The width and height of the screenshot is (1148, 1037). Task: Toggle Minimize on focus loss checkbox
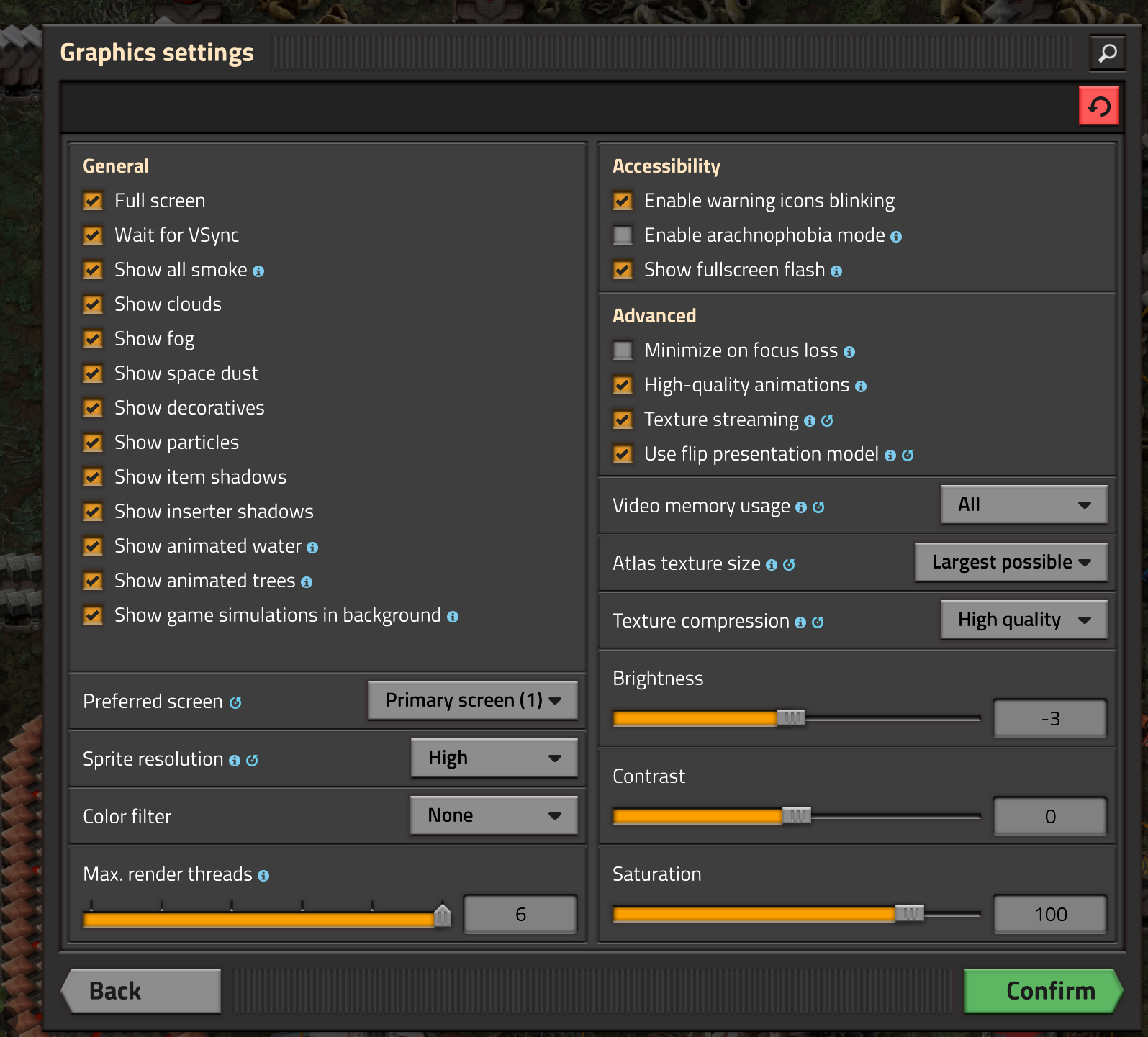623,350
